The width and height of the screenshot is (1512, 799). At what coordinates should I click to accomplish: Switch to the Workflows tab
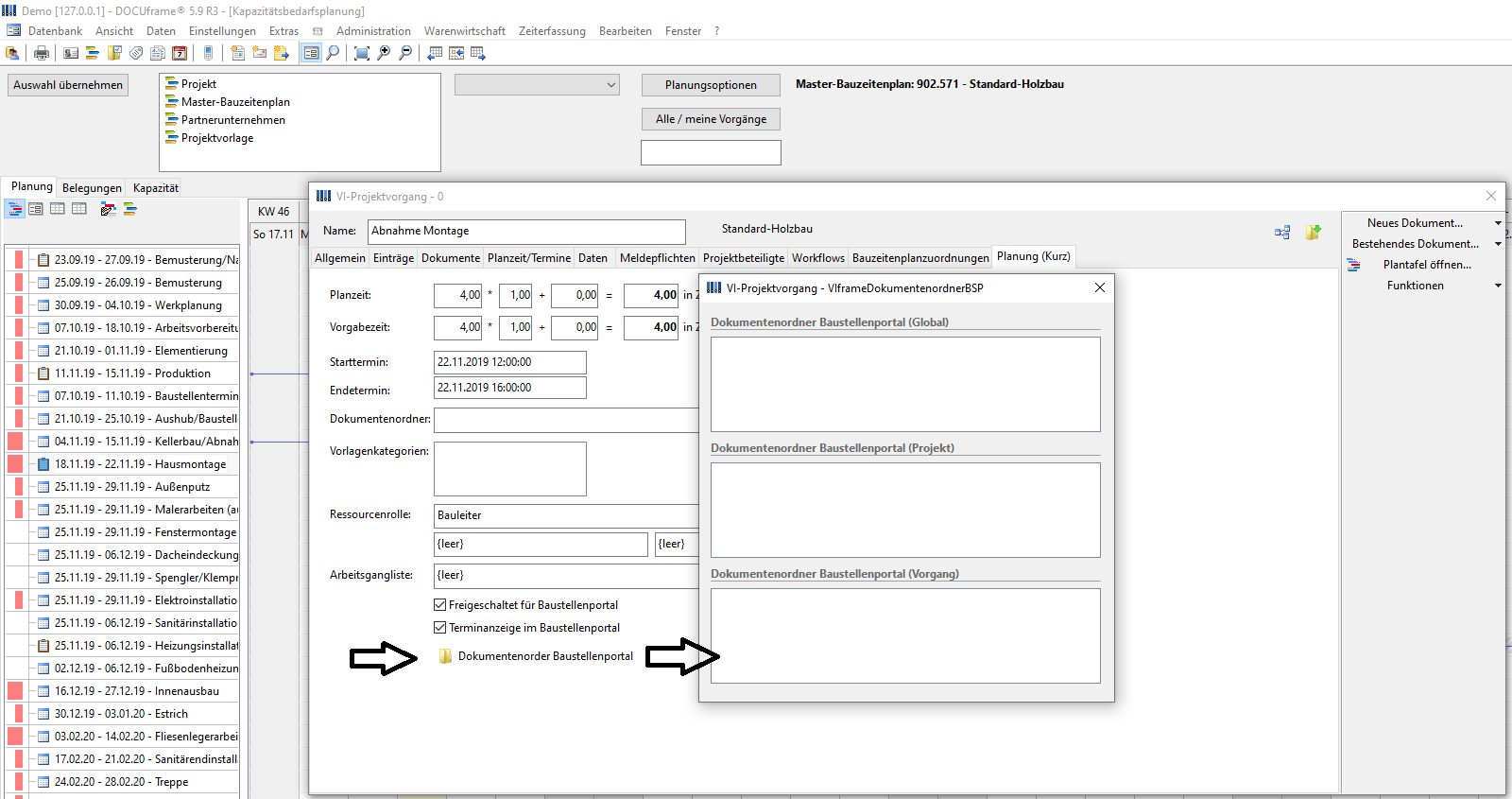(x=818, y=258)
